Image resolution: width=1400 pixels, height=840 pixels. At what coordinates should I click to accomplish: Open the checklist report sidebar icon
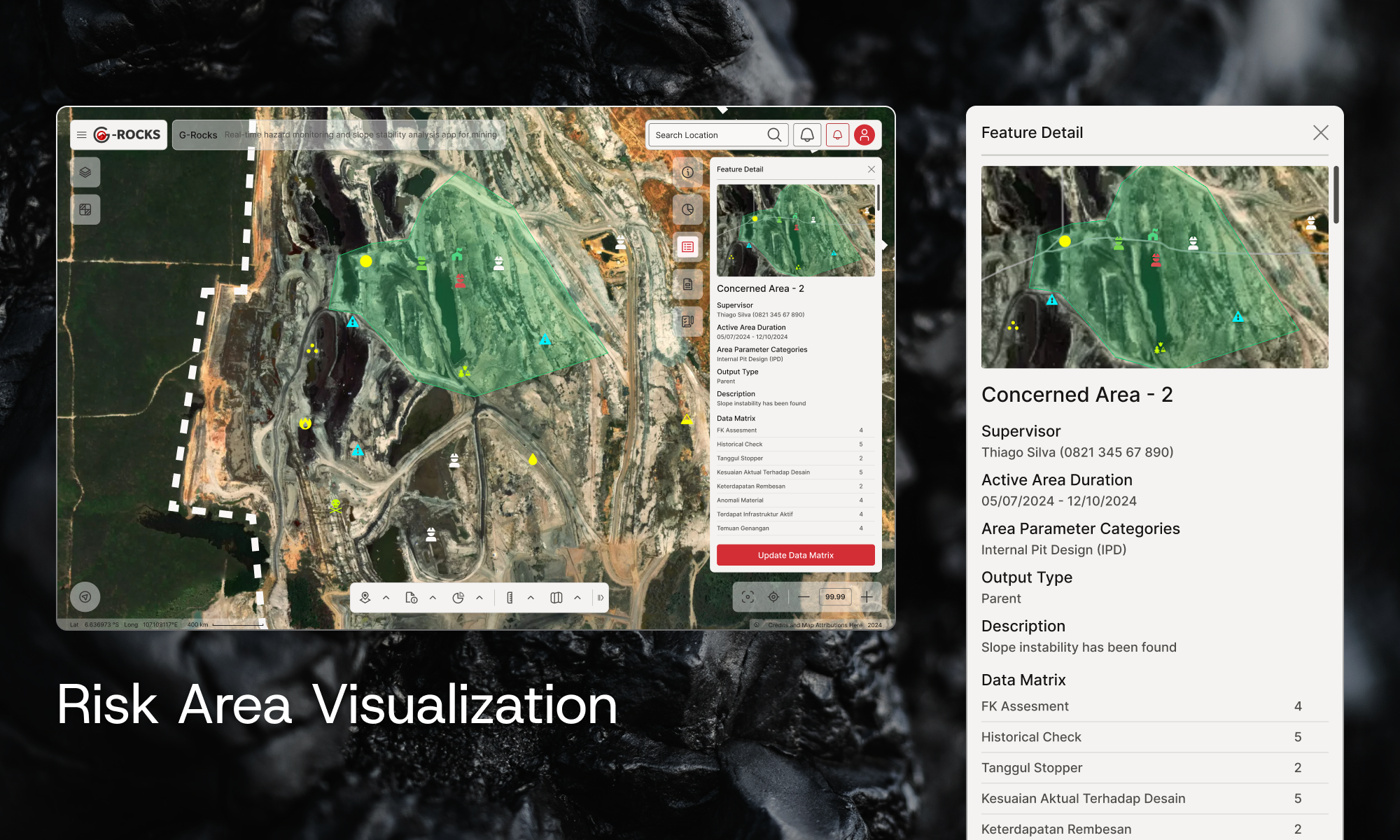[687, 321]
